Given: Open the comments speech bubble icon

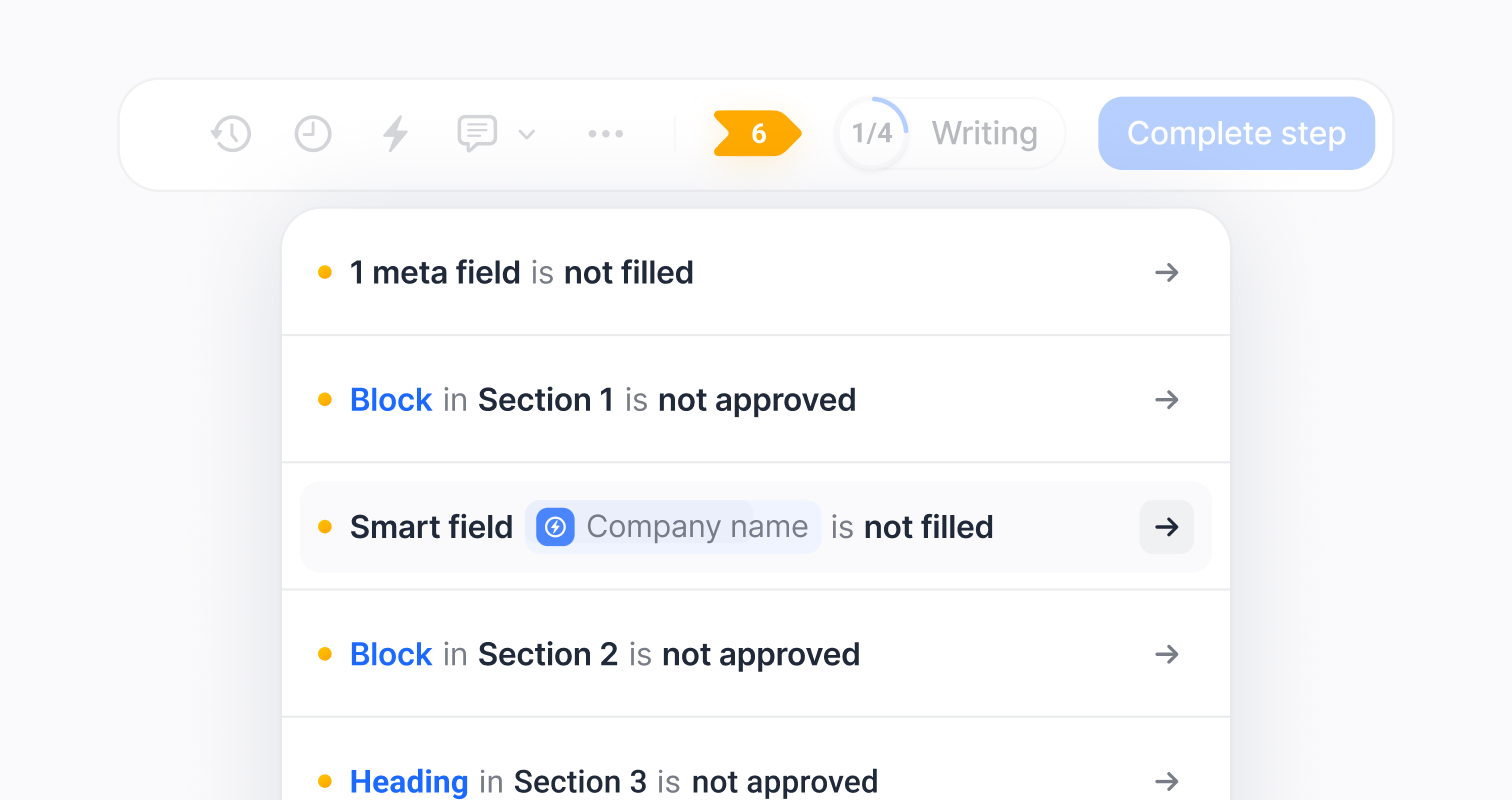Looking at the screenshot, I should tap(477, 134).
